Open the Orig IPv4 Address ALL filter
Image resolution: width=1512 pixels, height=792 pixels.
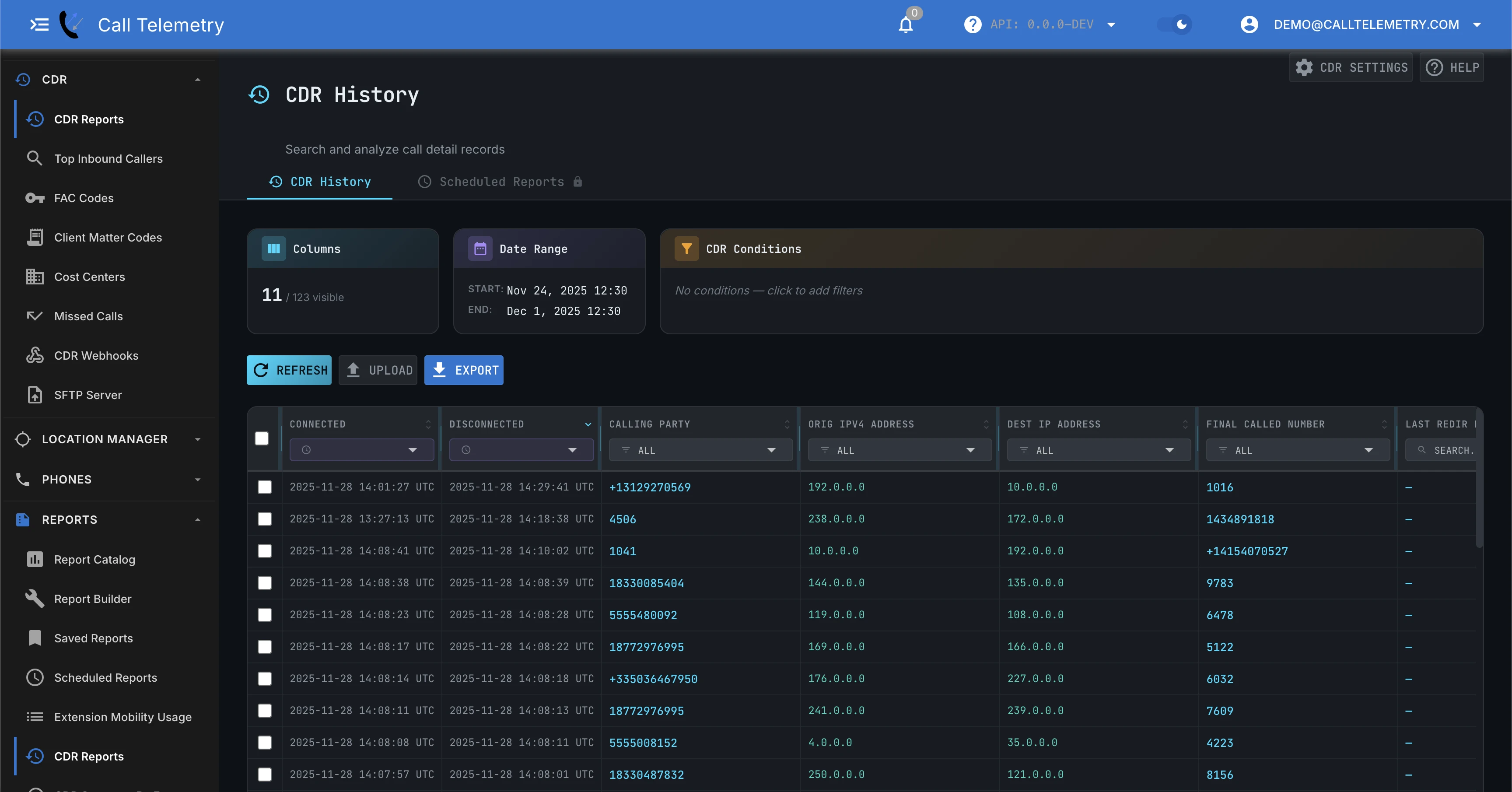coord(899,450)
